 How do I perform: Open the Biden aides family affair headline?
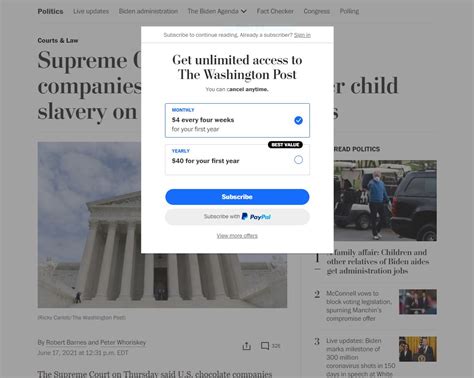tap(378, 261)
